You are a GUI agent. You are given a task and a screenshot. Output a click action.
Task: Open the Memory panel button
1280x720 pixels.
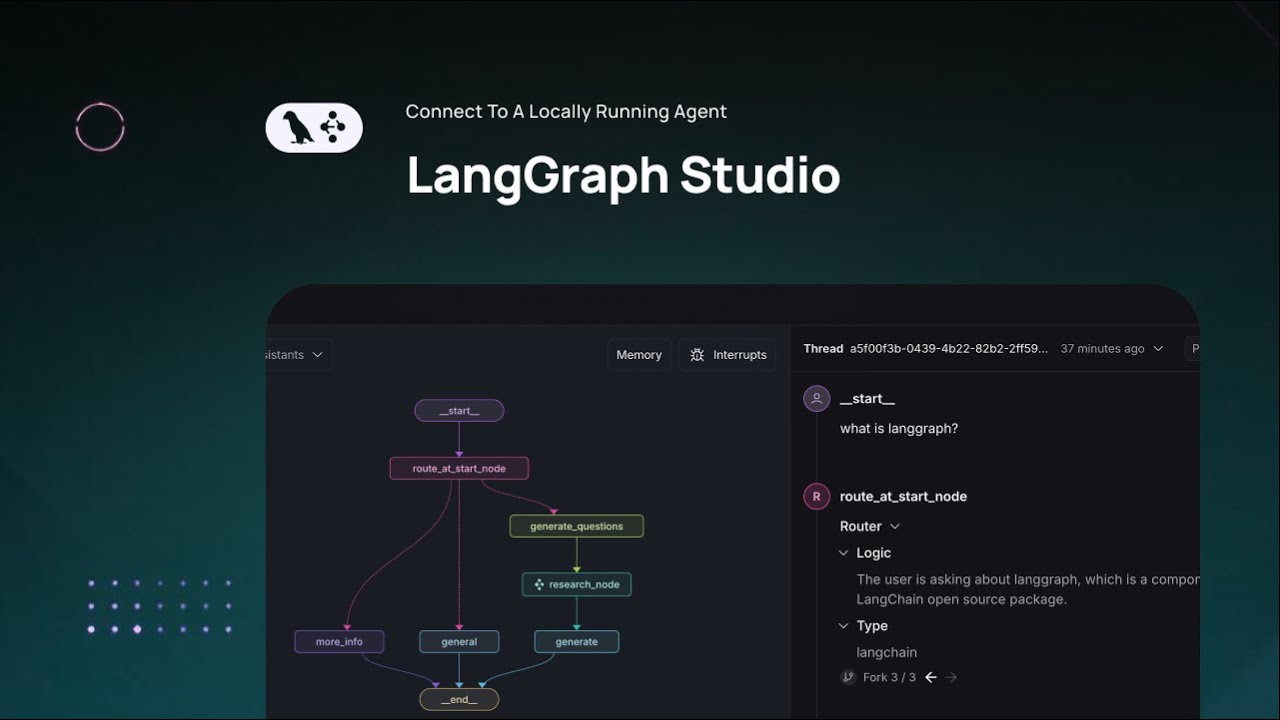click(639, 355)
